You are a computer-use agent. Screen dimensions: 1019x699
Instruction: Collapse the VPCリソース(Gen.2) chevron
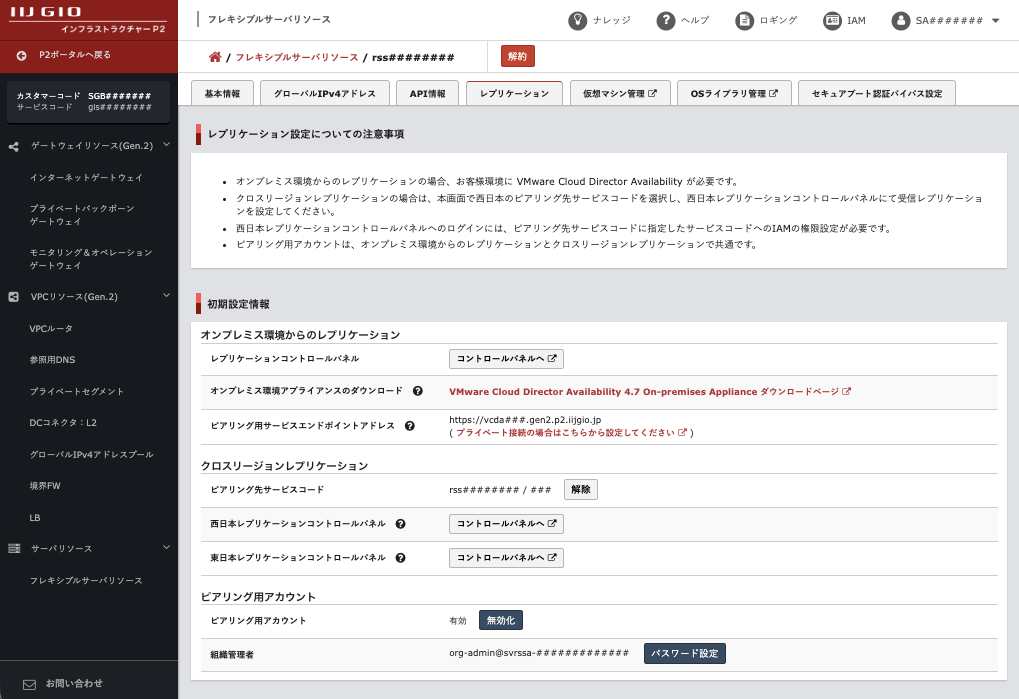166,296
